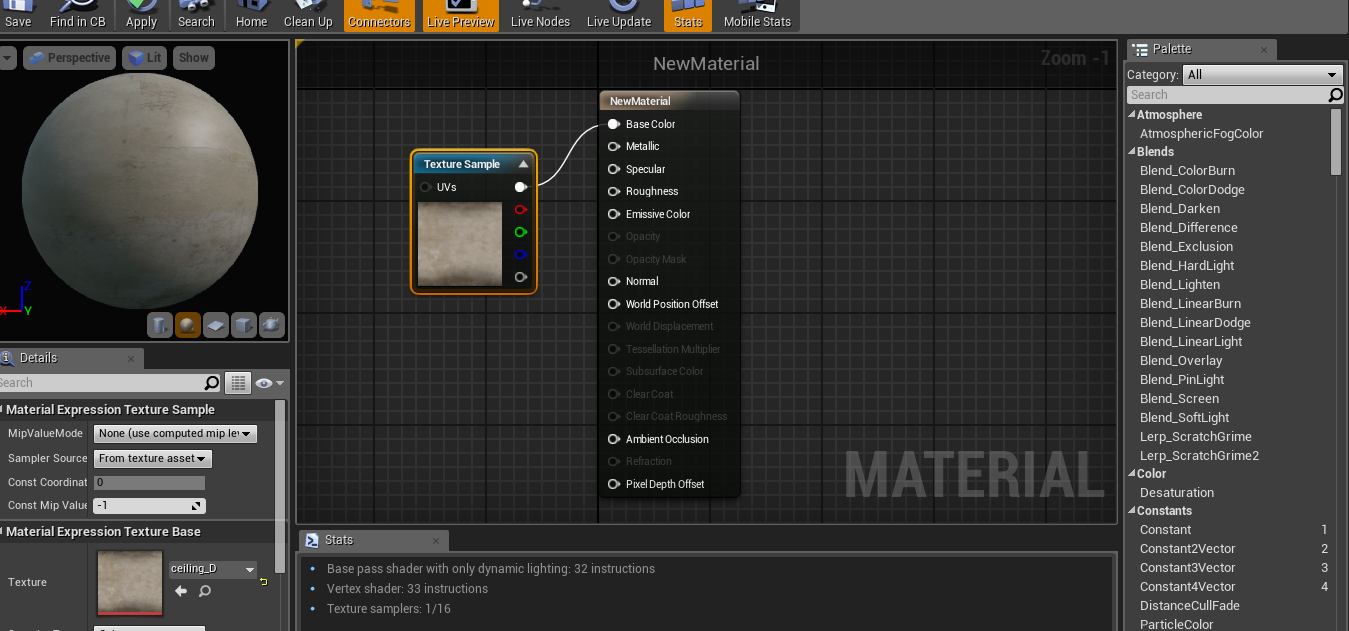Use the custom mesh preview button
The height and width of the screenshot is (631, 1349).
tap(272, 325)
